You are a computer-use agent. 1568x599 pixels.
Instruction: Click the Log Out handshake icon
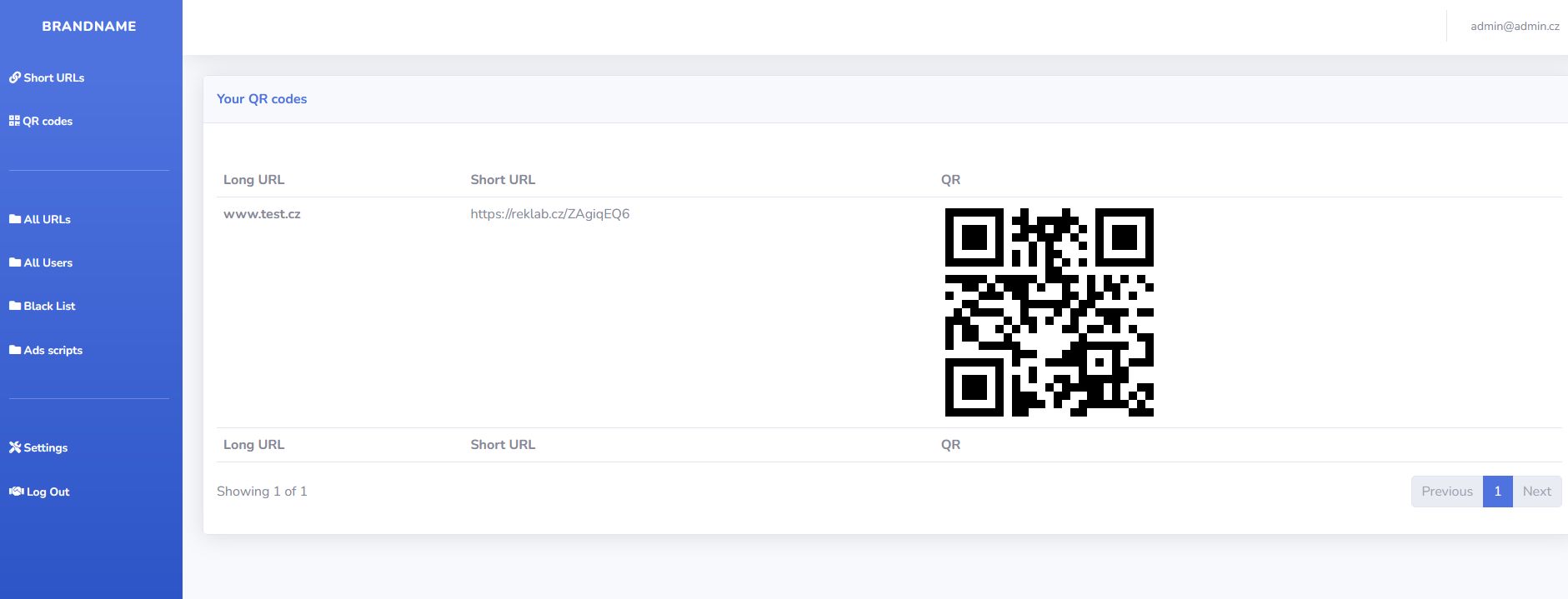[16, 492]
